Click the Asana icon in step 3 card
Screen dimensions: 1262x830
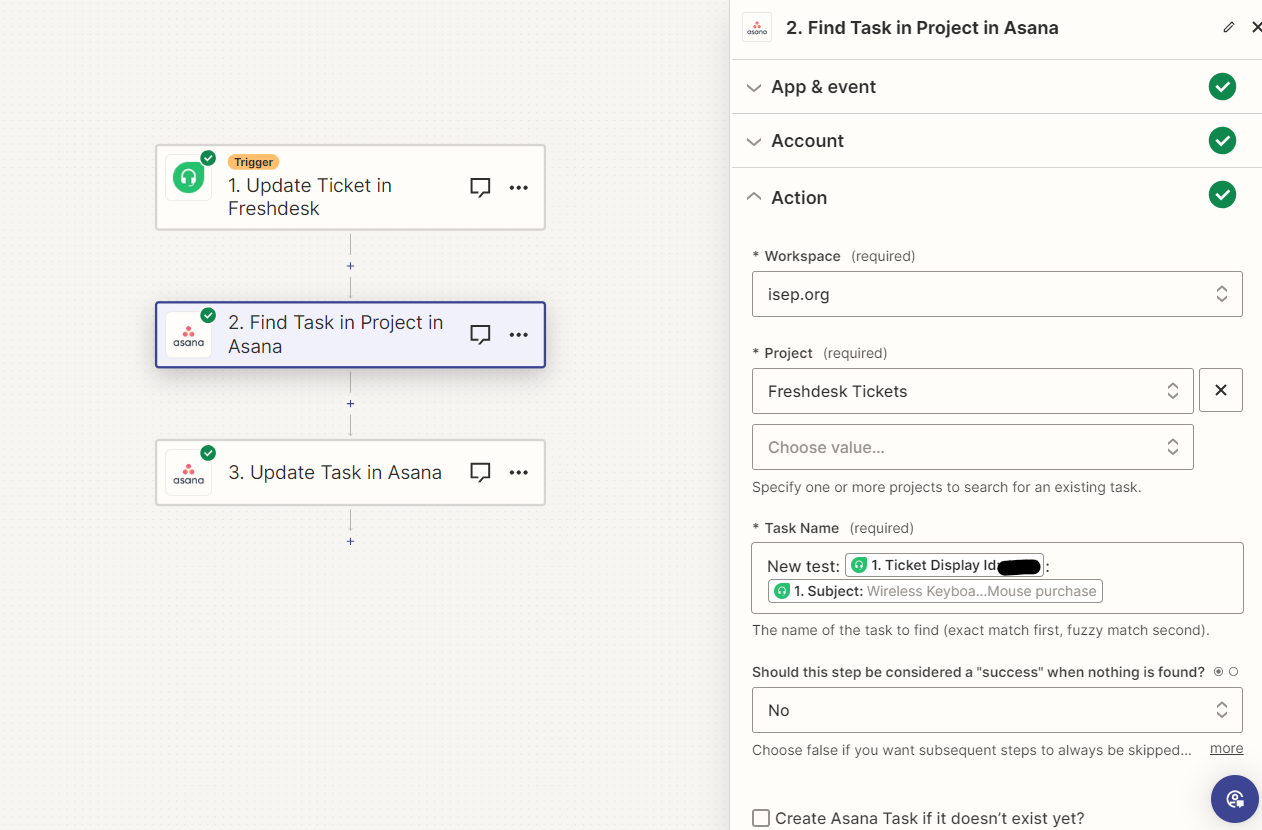(x=188, y=473)
